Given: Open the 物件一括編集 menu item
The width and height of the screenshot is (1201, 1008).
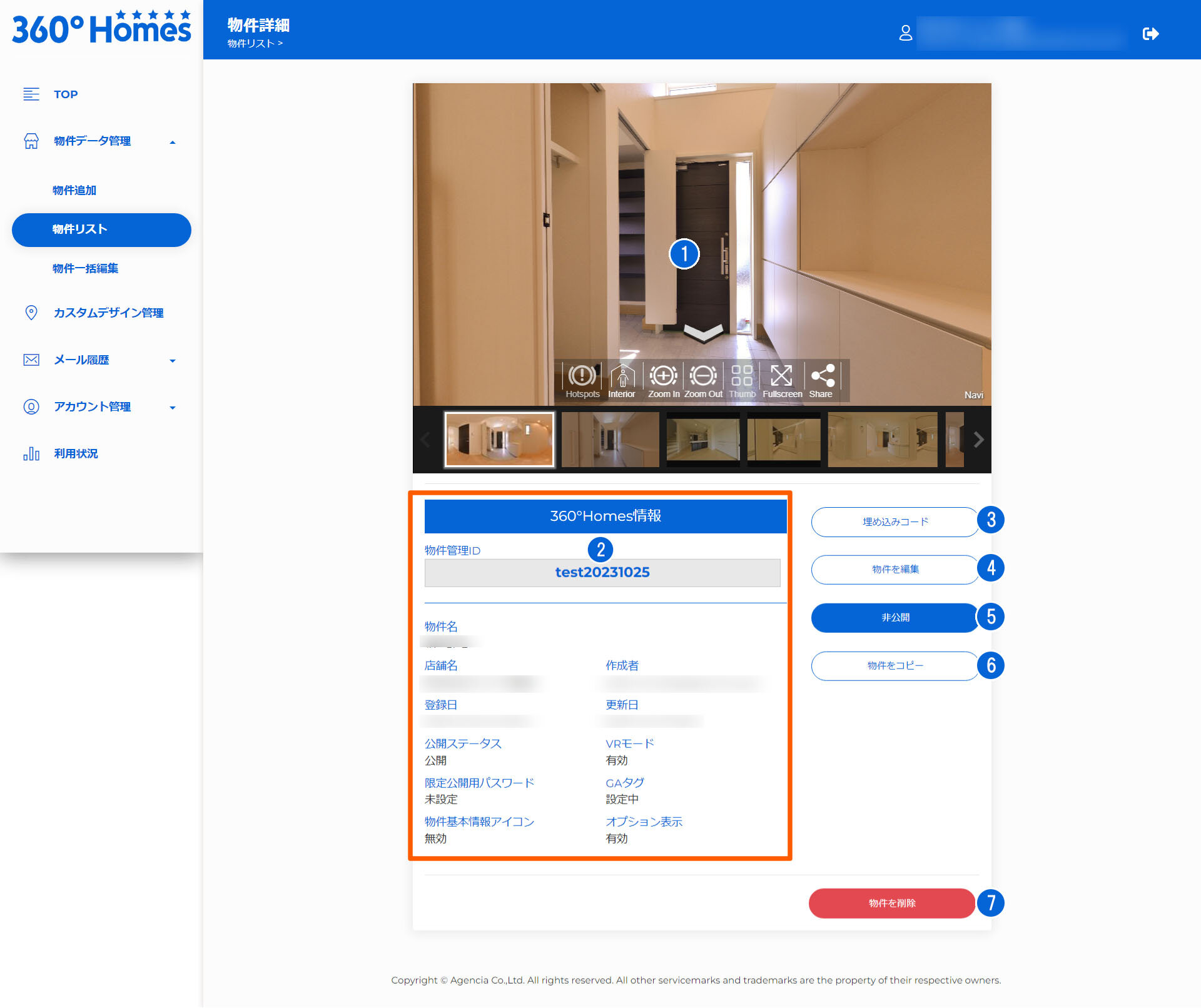Looking at the screenshot, I should [85, 268].
